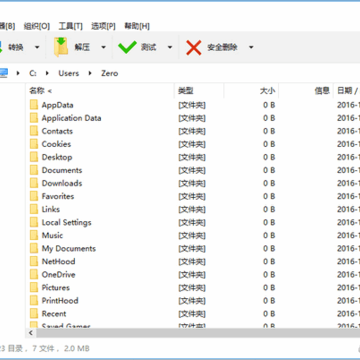Expand breadcrumb arrow before C:
The image size is (360, 360).
18,73
